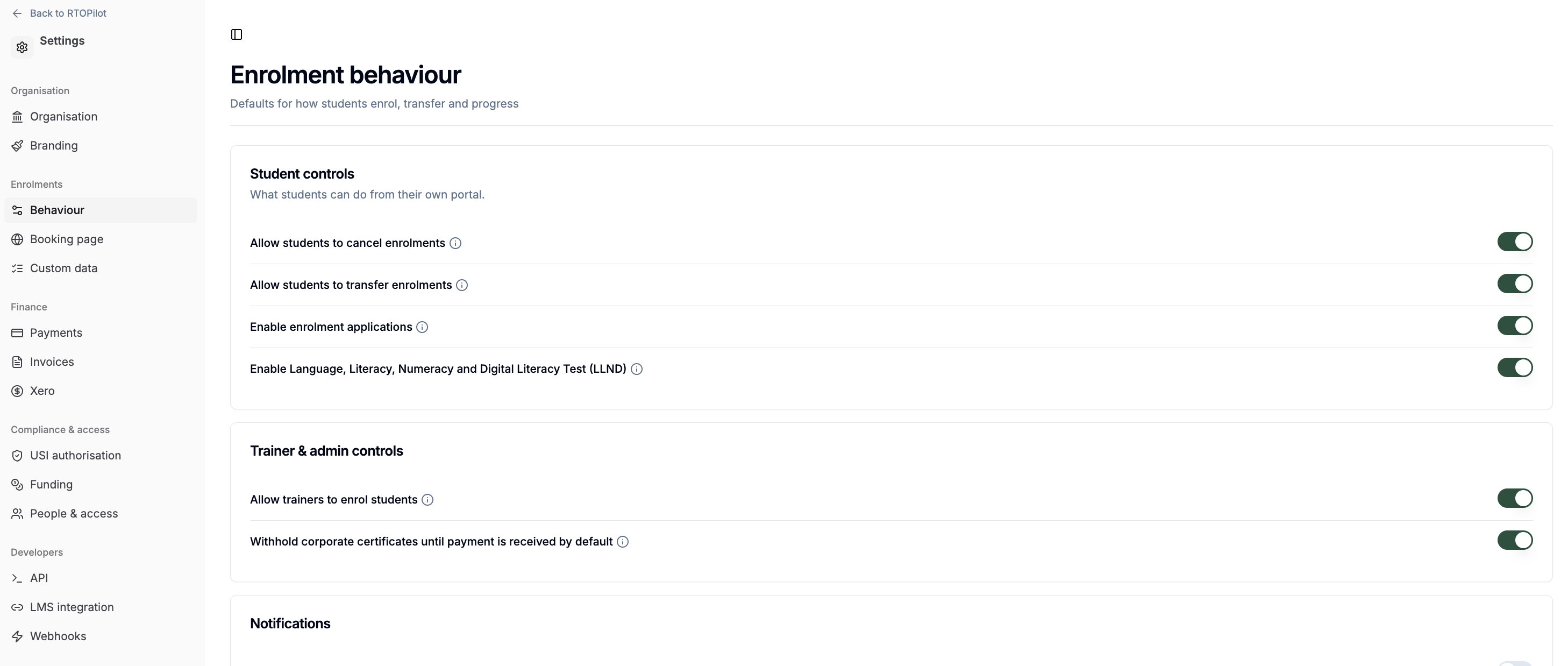
Task: Turn off enrolment applications switch
Action: (x=1515, y=325)
